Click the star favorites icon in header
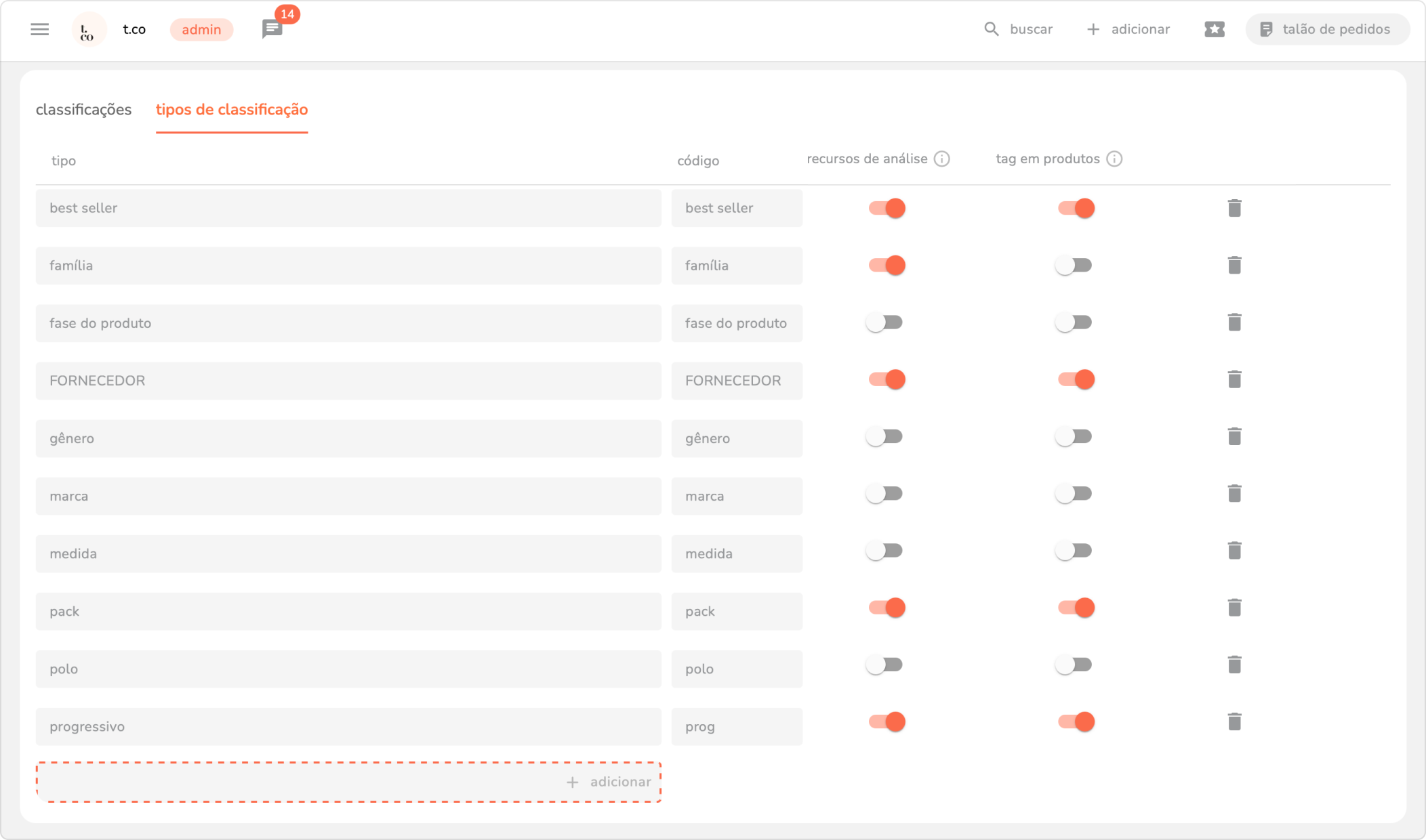 1214,29
